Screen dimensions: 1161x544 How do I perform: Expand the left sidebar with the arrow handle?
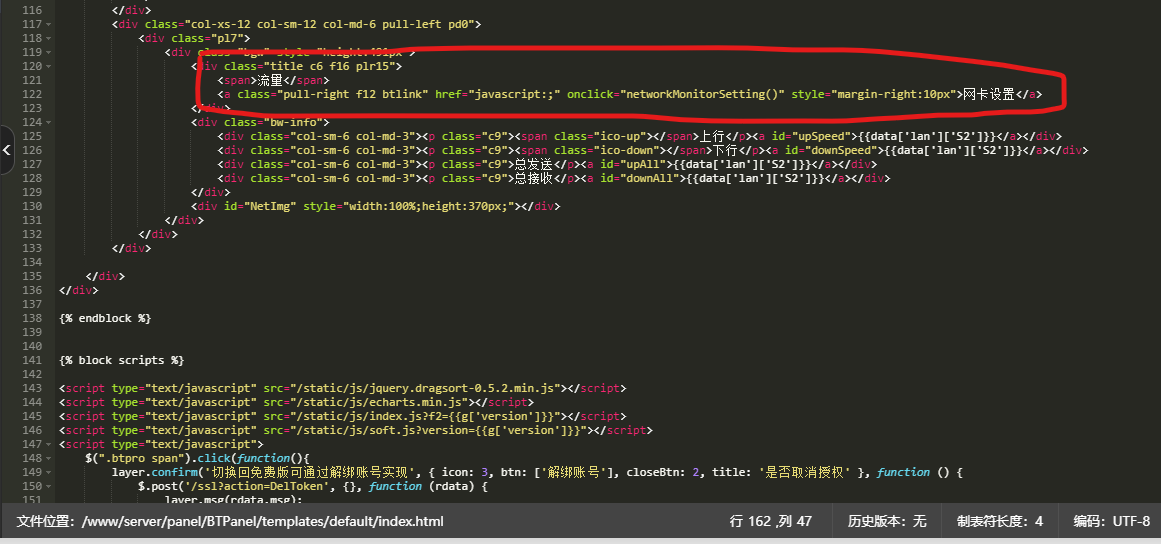coord(7,150)
